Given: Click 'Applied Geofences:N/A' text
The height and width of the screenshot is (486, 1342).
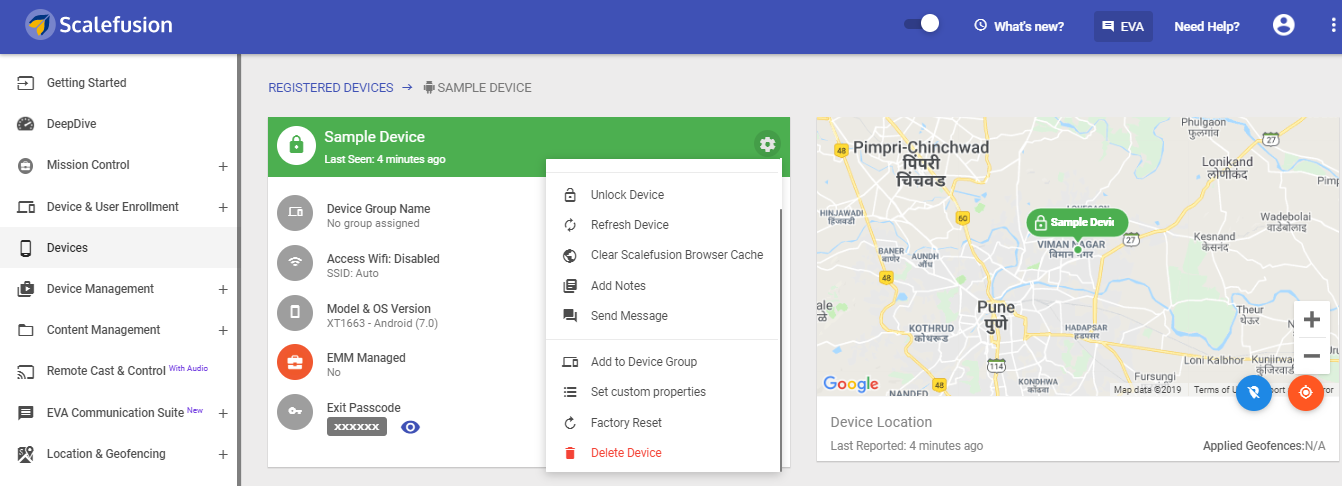Looking at the screenshot, I should click(x=1265, y=445).
